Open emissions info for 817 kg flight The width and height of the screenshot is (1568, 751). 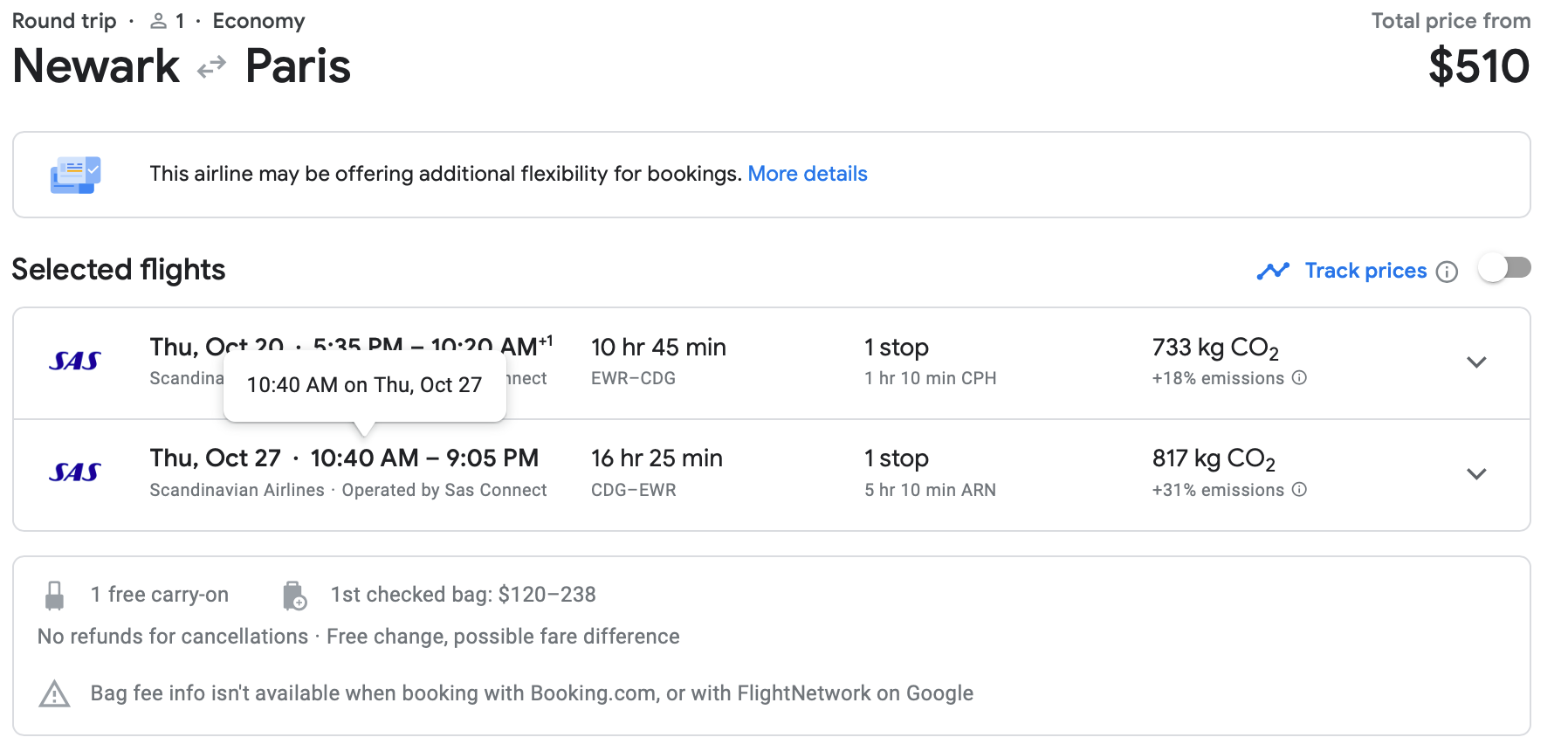[1299, 490]
